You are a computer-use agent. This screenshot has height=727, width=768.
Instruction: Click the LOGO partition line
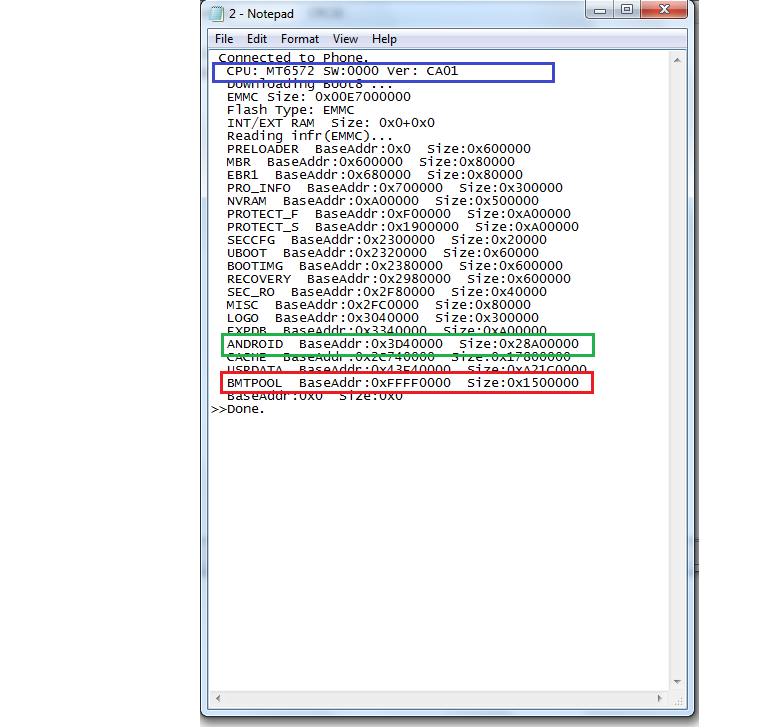[383, 318]
